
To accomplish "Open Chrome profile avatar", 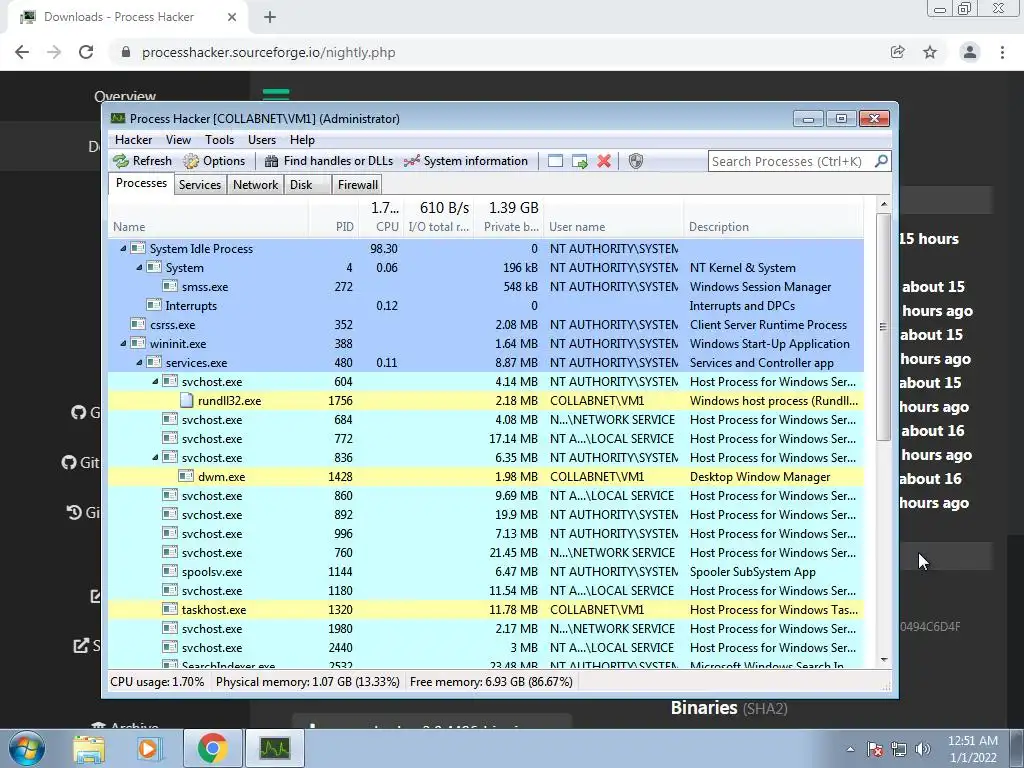I will pos(970,52).
